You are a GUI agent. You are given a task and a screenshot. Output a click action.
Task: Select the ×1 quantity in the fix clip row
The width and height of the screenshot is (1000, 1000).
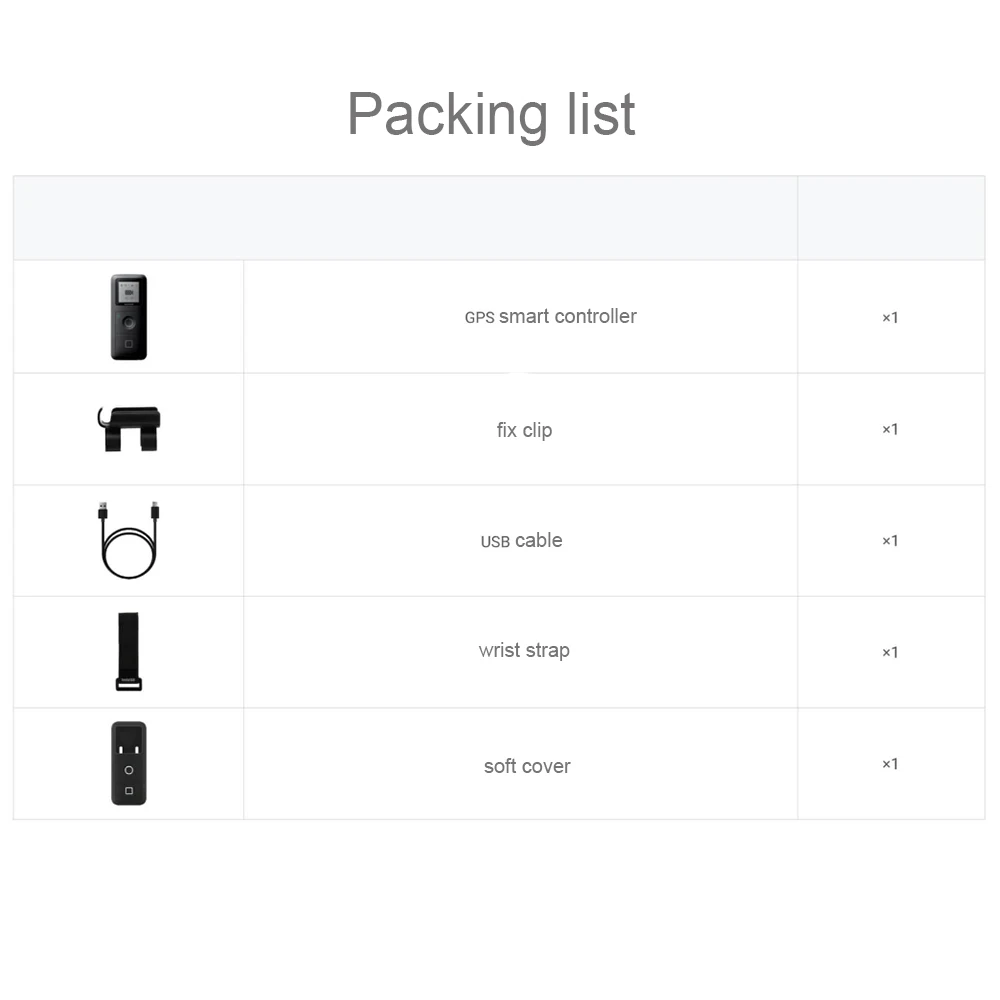pyautogui.click(x=890, y=429)
